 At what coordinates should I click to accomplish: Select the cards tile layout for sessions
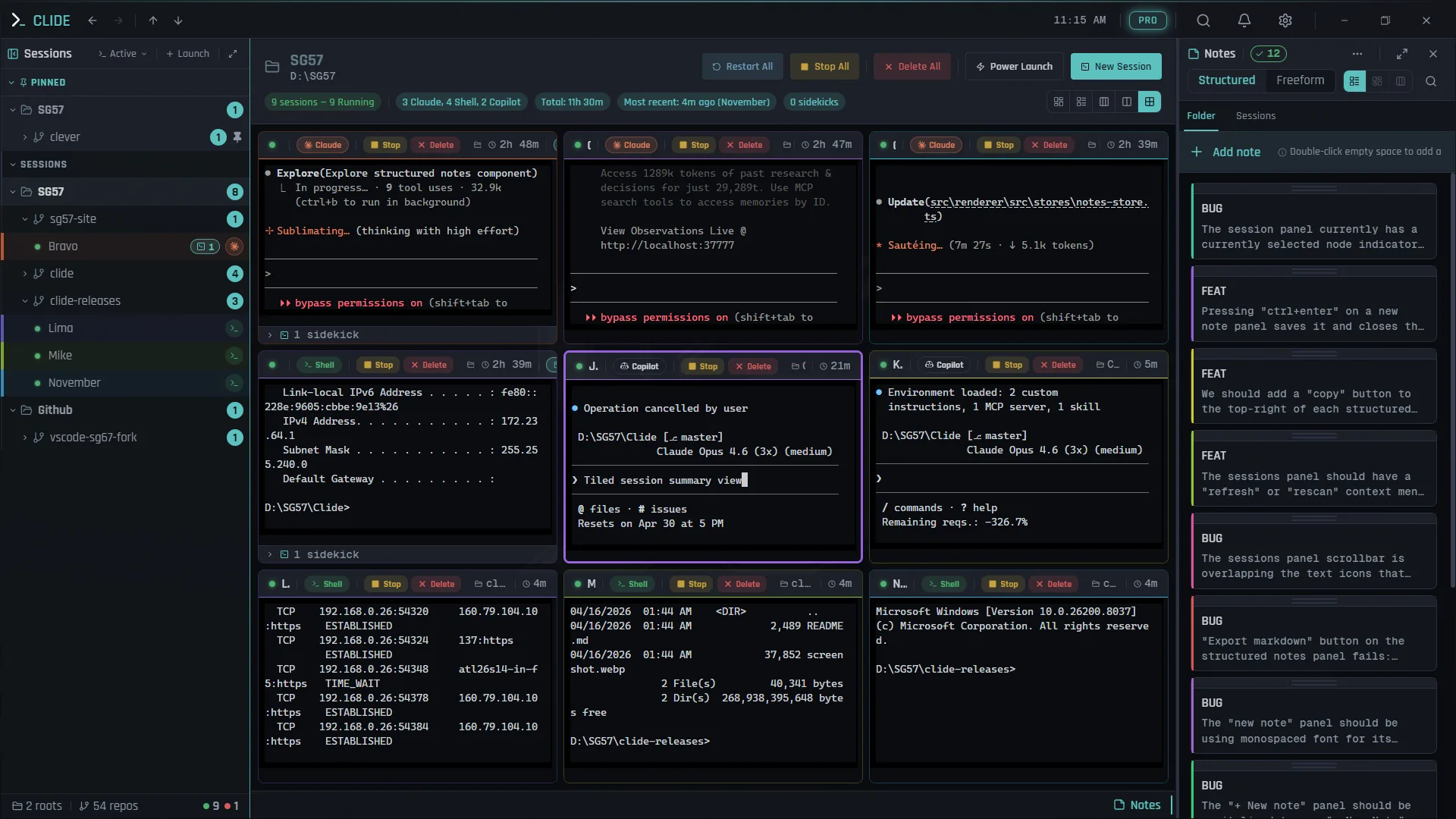(x=1059, y=102)
